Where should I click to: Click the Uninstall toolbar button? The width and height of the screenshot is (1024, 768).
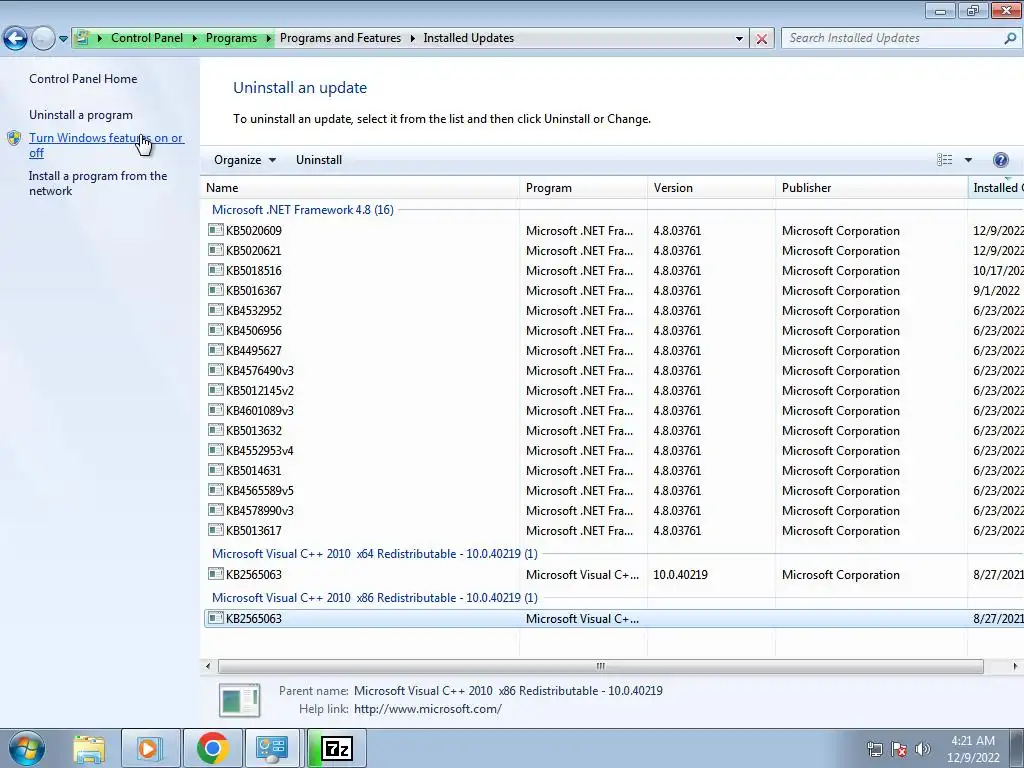click(319, 160)
